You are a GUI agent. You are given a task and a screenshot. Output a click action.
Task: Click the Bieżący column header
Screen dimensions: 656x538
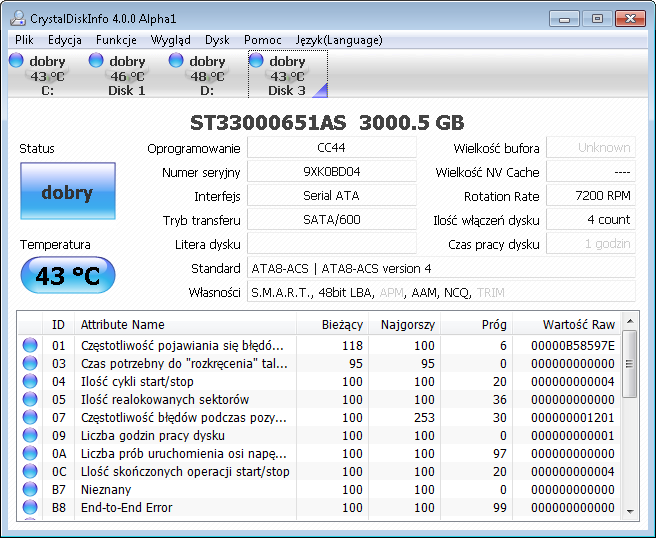coord(333,324)
